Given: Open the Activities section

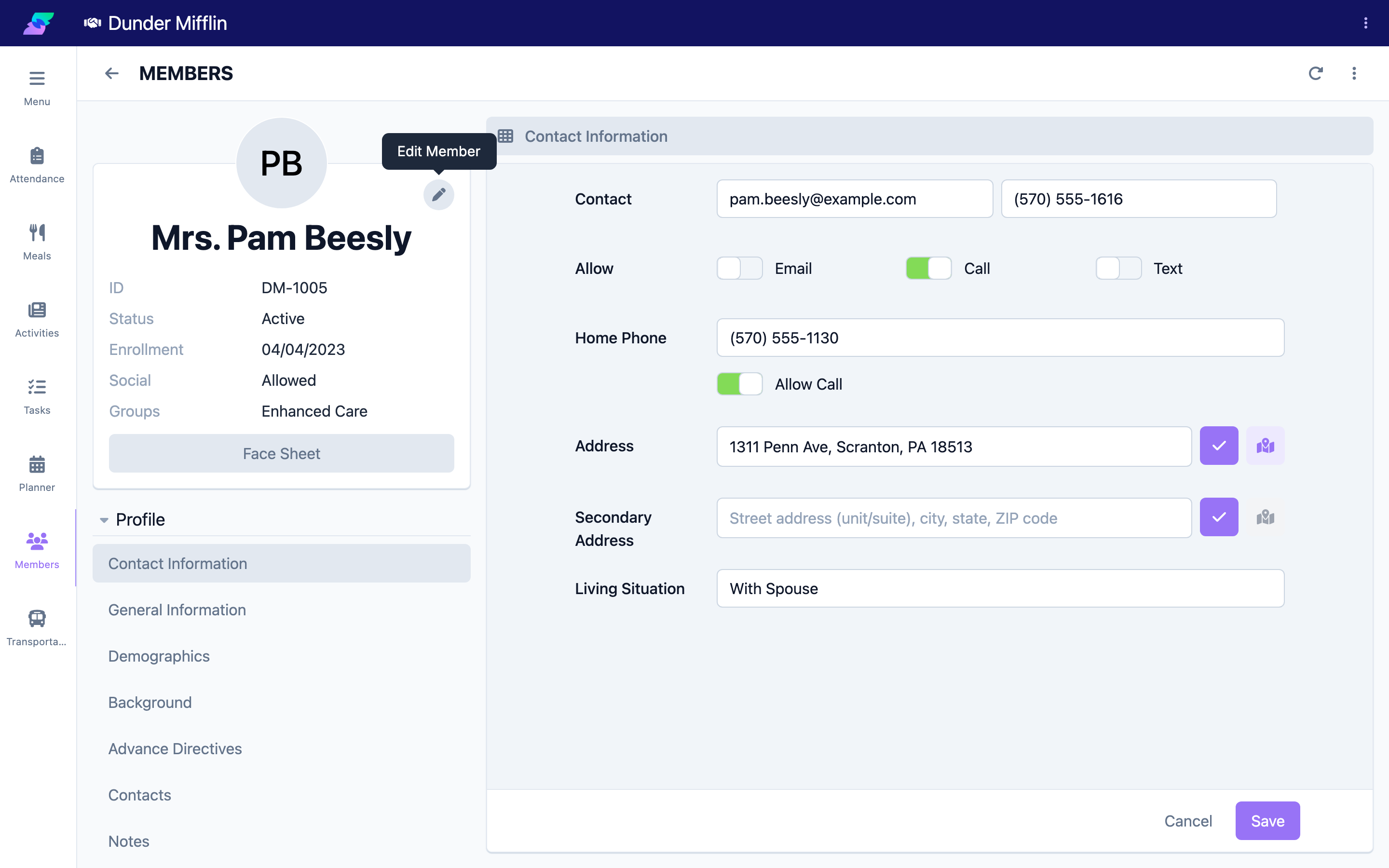Looking at the screenshot, I should [x=37, y=320].
